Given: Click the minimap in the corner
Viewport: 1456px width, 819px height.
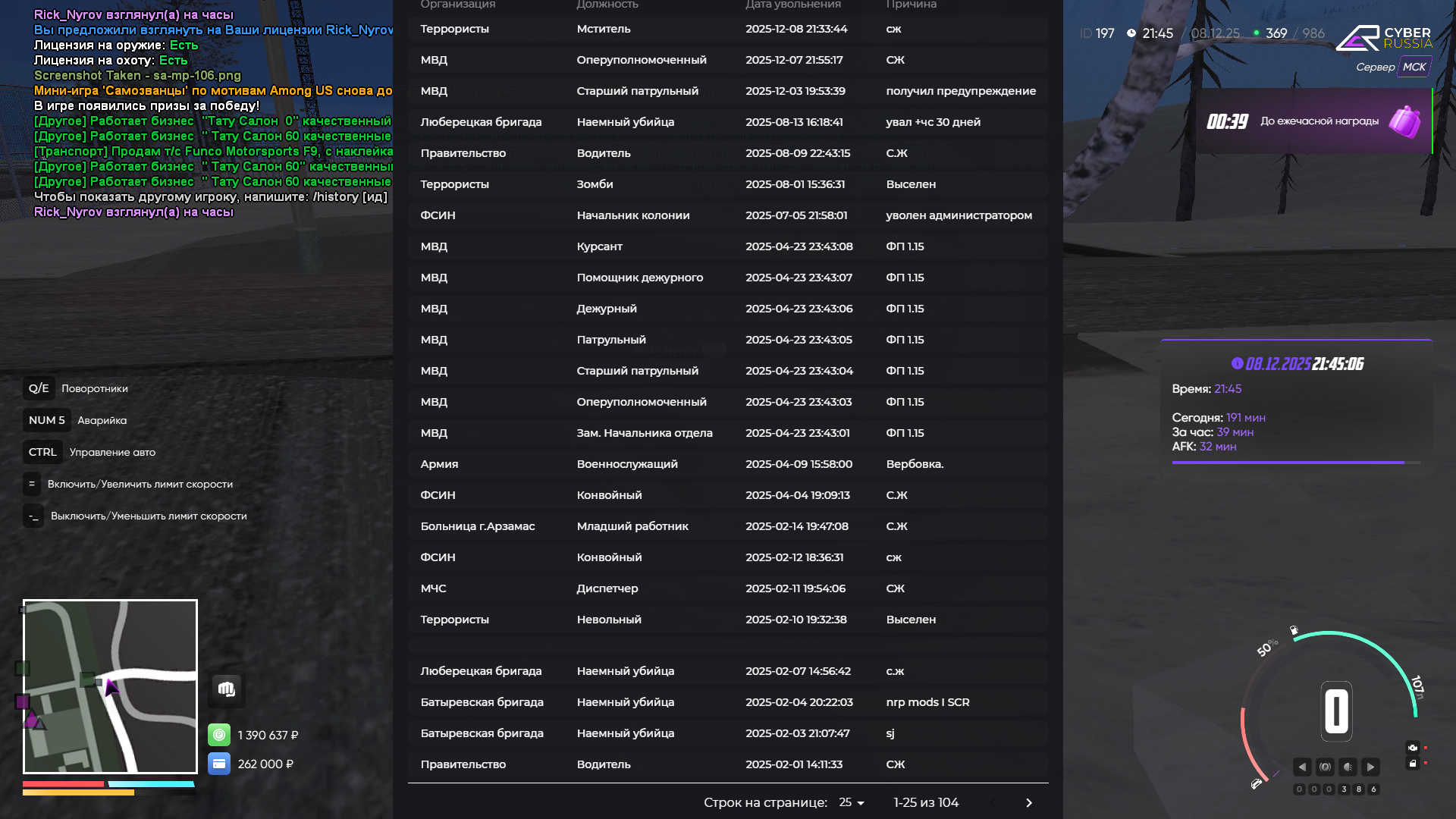Looking at the screenshot, I should click(x=110, y=686).
